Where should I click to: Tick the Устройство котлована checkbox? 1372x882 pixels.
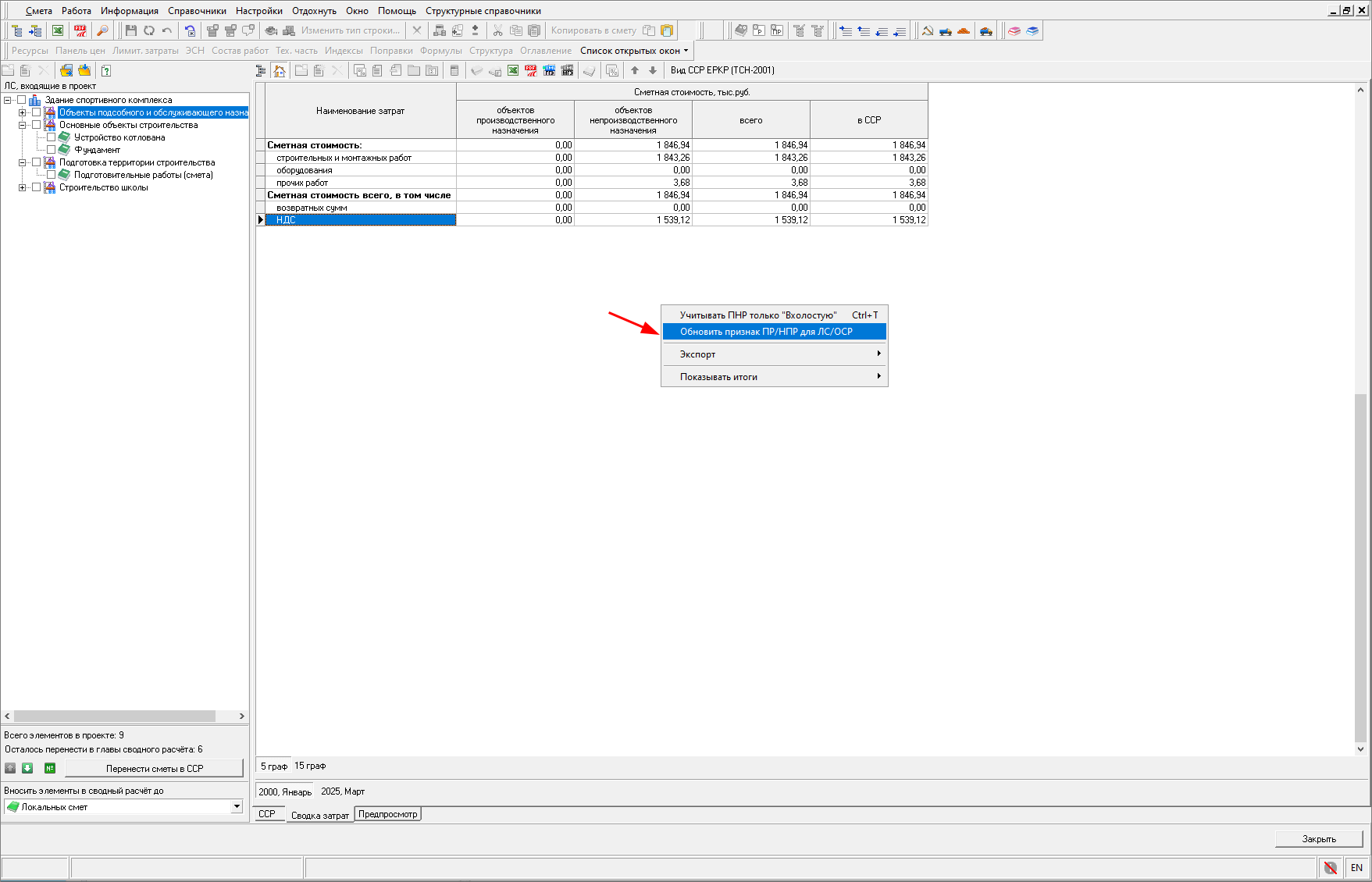(52, 137)
